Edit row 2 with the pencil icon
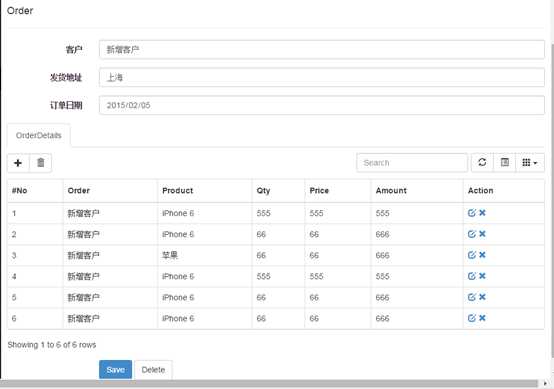Image resolution: width=554 pixels, height=389 pixels. [x=472, y=234]
